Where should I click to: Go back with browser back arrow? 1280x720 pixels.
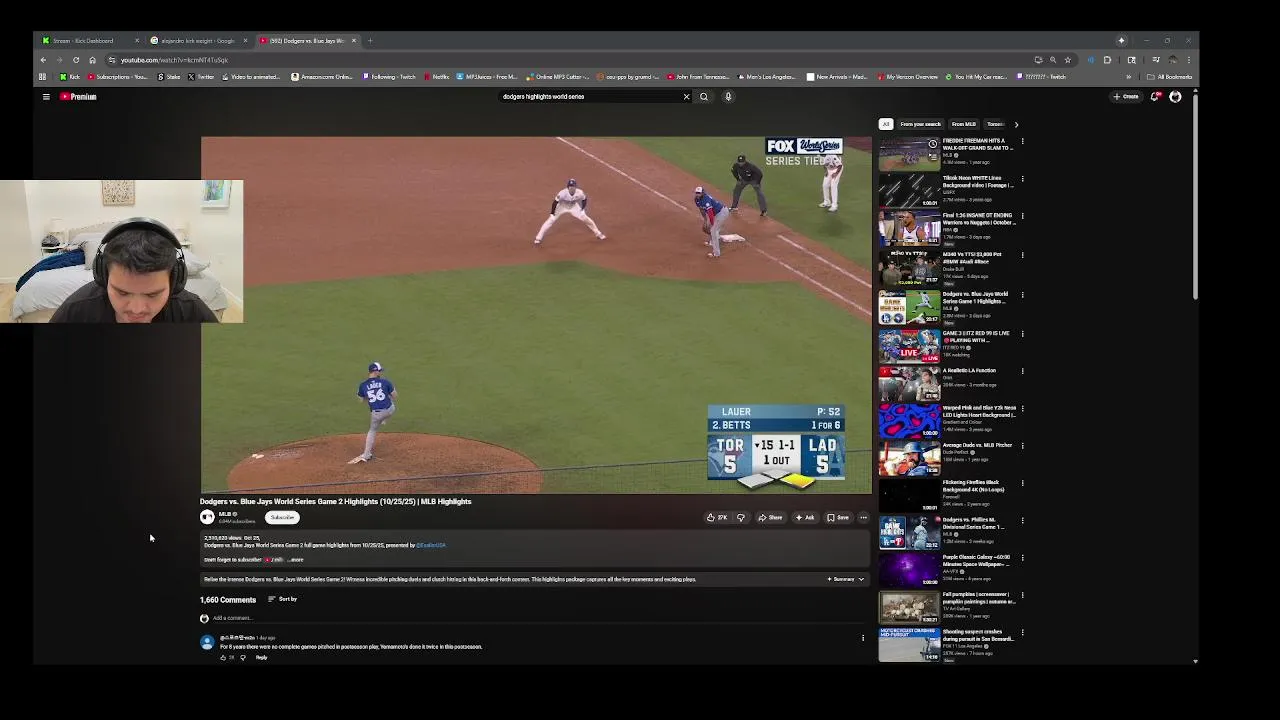click(43, 60)
